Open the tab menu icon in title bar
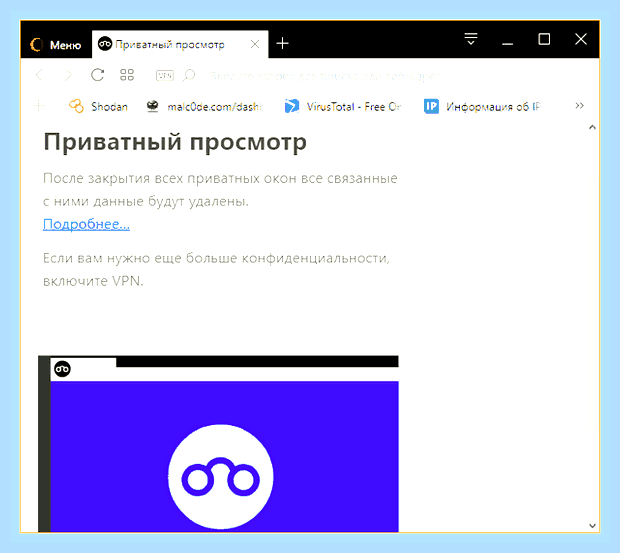The image size is (620, 553). coord(471,39)
